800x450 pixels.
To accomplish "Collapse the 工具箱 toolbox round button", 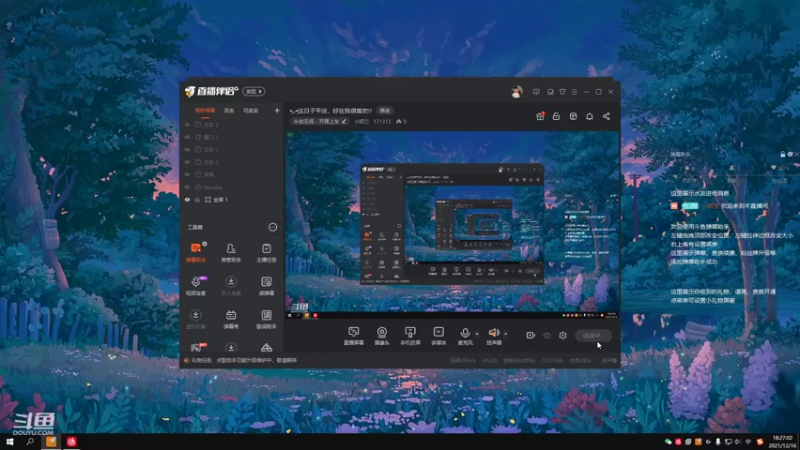I will 273,227.
